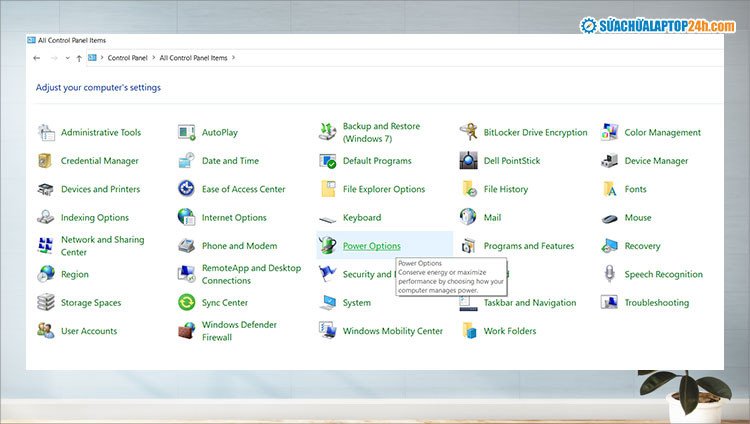Expand the recent locations dropdown arrow

pyautogui.click(x=66, y=58)
